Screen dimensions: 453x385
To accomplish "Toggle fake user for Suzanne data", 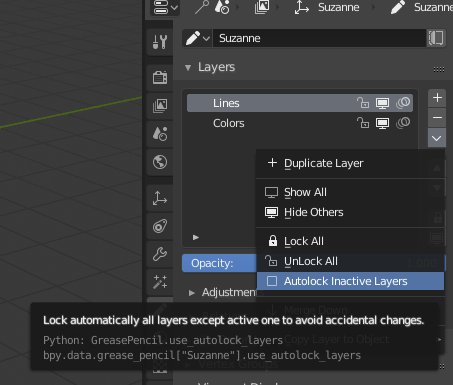I will click(436, 38).
